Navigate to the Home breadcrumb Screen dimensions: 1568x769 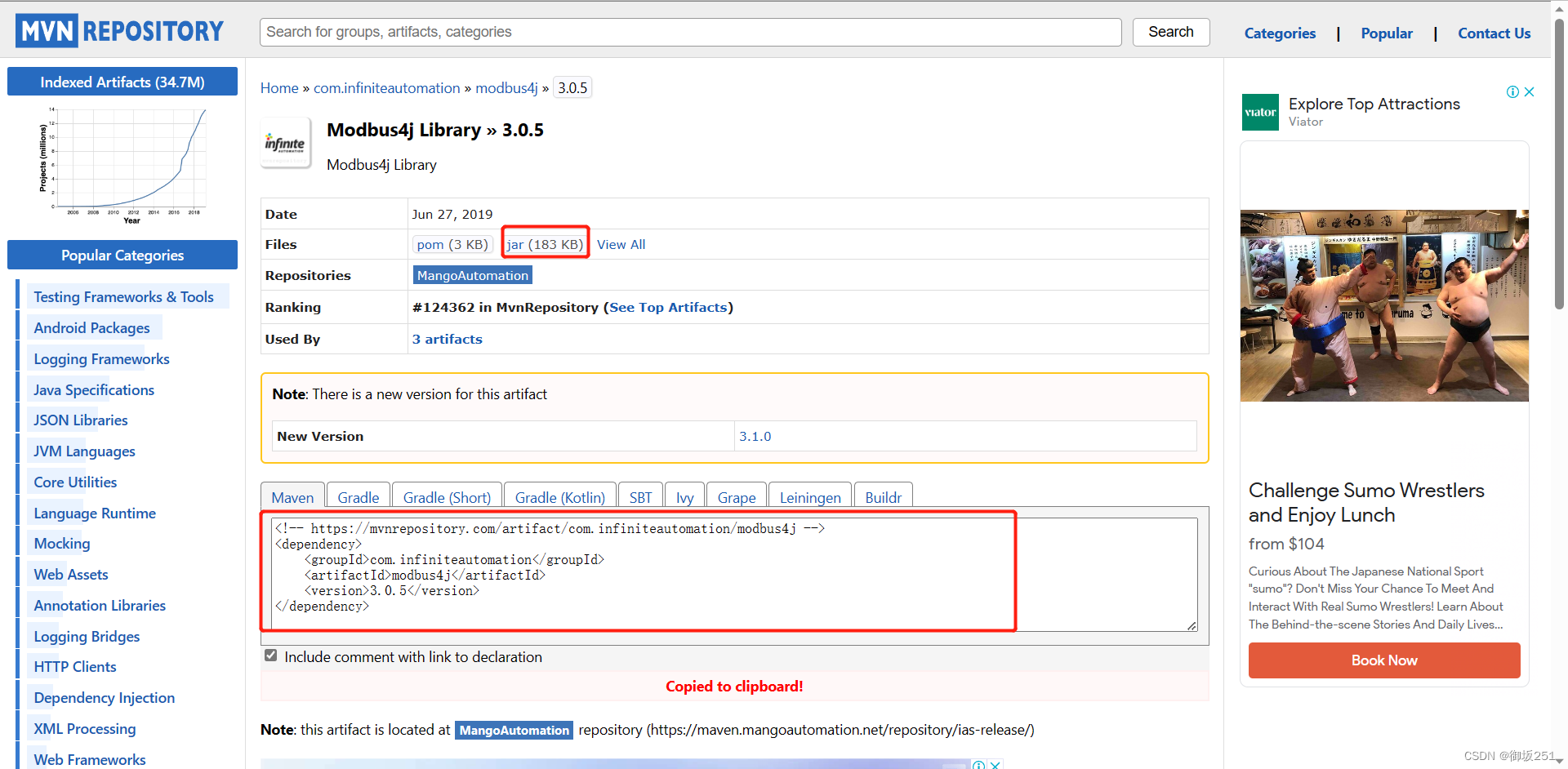click(279, 87)
